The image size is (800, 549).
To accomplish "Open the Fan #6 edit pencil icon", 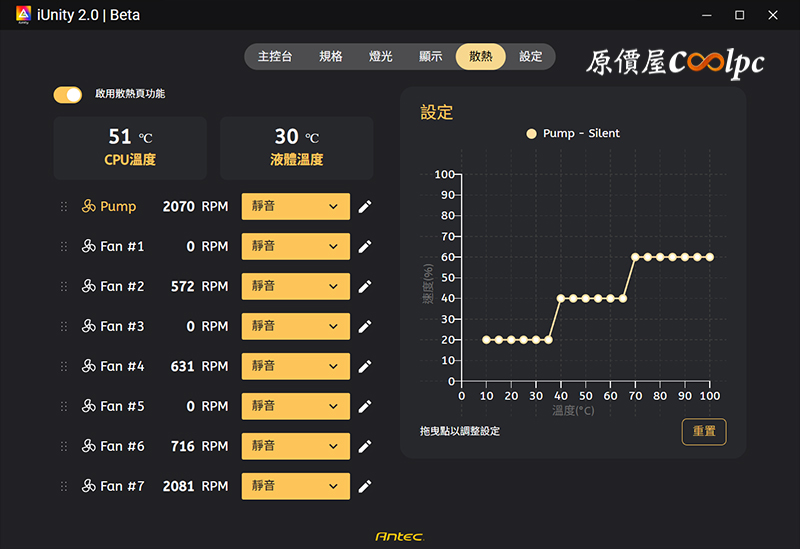I will point(365,447).
